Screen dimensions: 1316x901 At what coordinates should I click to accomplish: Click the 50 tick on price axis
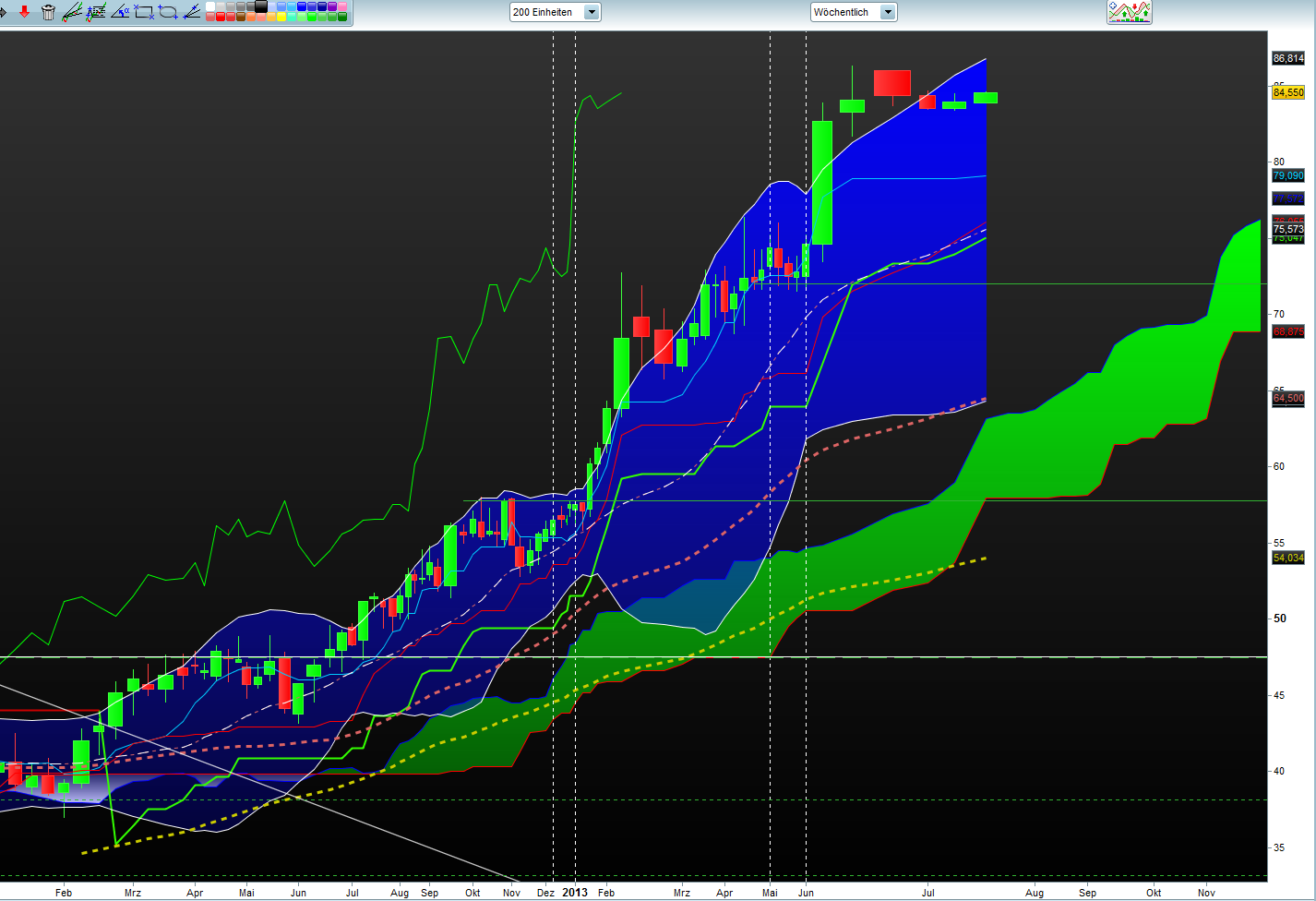click(1280, 619)
